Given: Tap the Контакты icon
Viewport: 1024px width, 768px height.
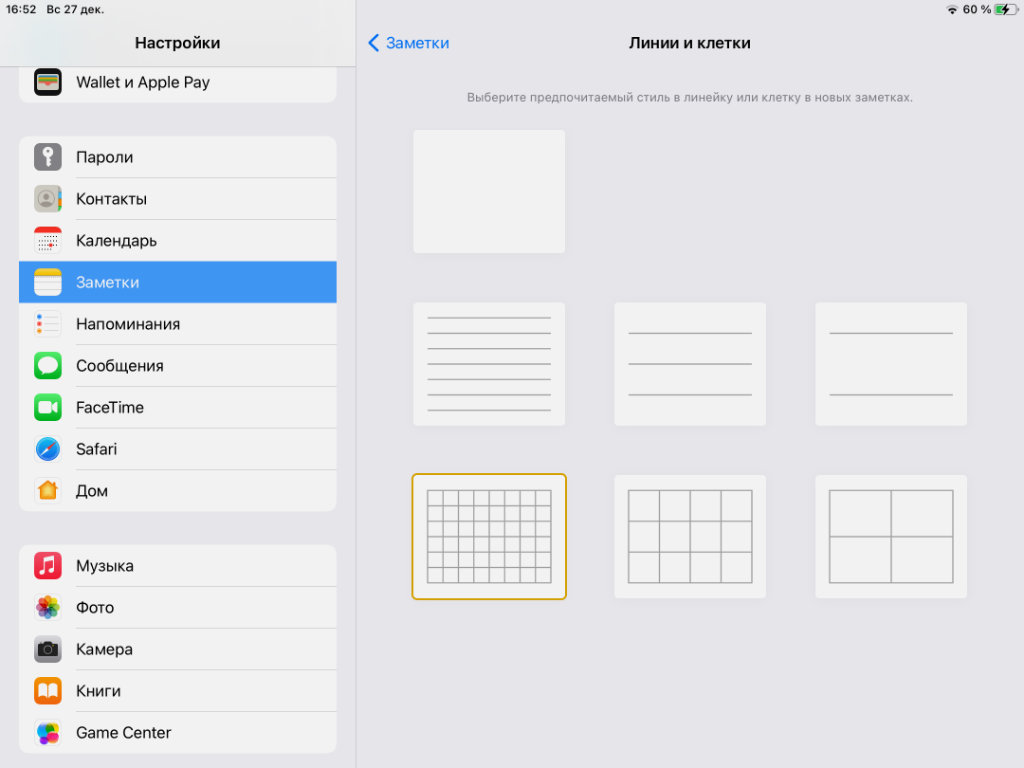Looking at the screenshot, I should (x=48, y=199).
